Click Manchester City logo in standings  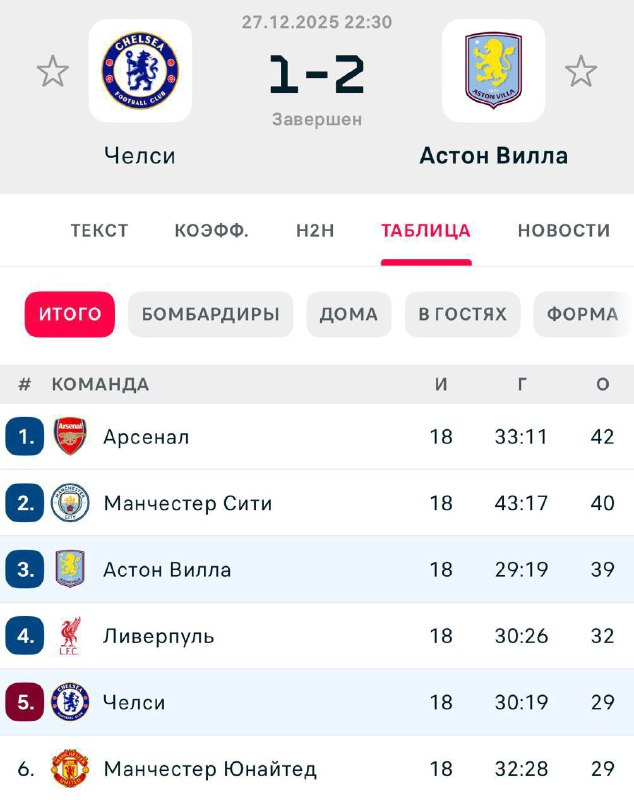70,503
